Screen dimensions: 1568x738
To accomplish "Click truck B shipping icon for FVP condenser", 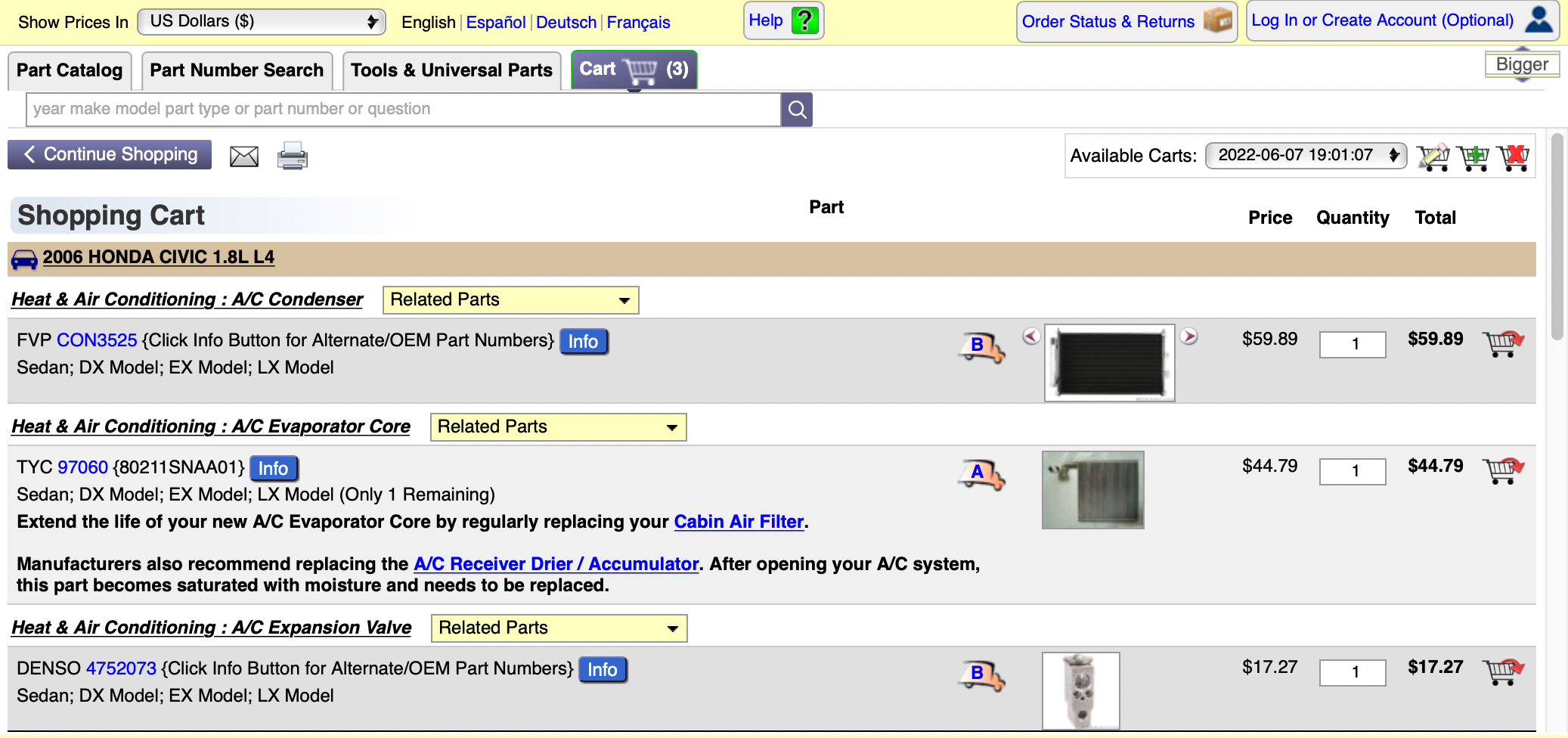I will pyautogui.click(x=982, y=347).
